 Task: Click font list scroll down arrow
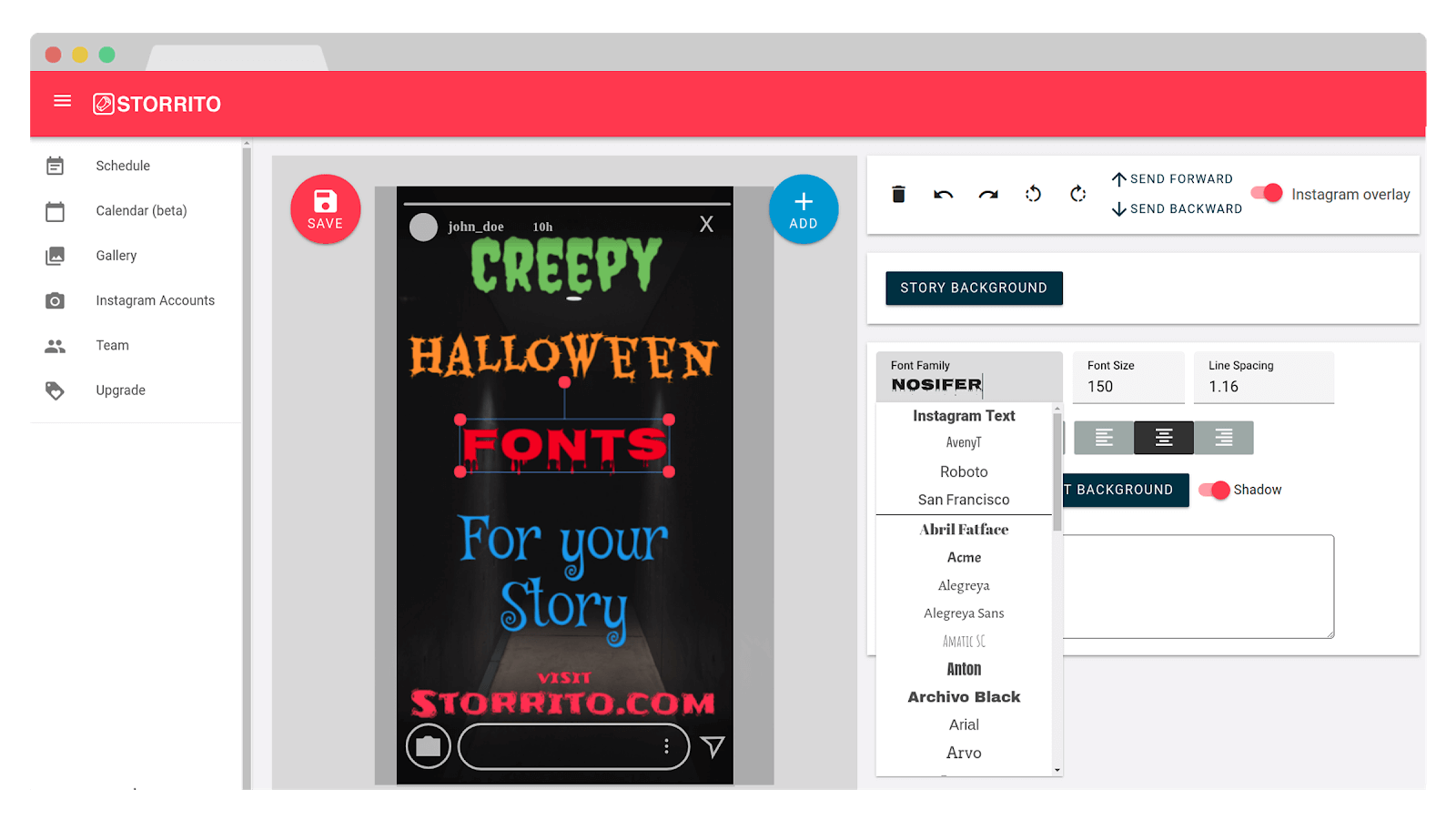coord(1057,770)
